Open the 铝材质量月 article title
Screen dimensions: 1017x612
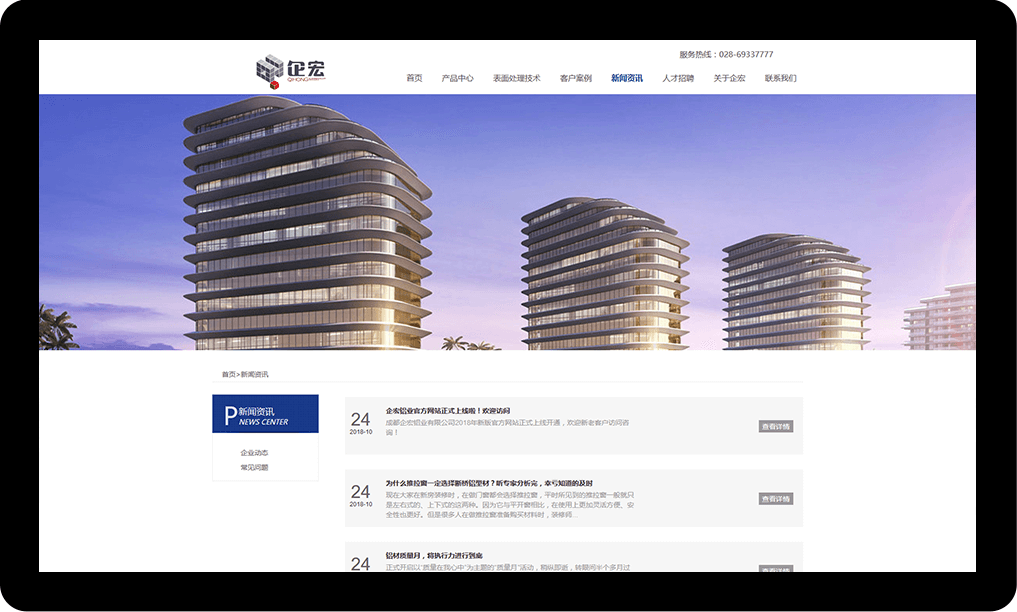434,555
